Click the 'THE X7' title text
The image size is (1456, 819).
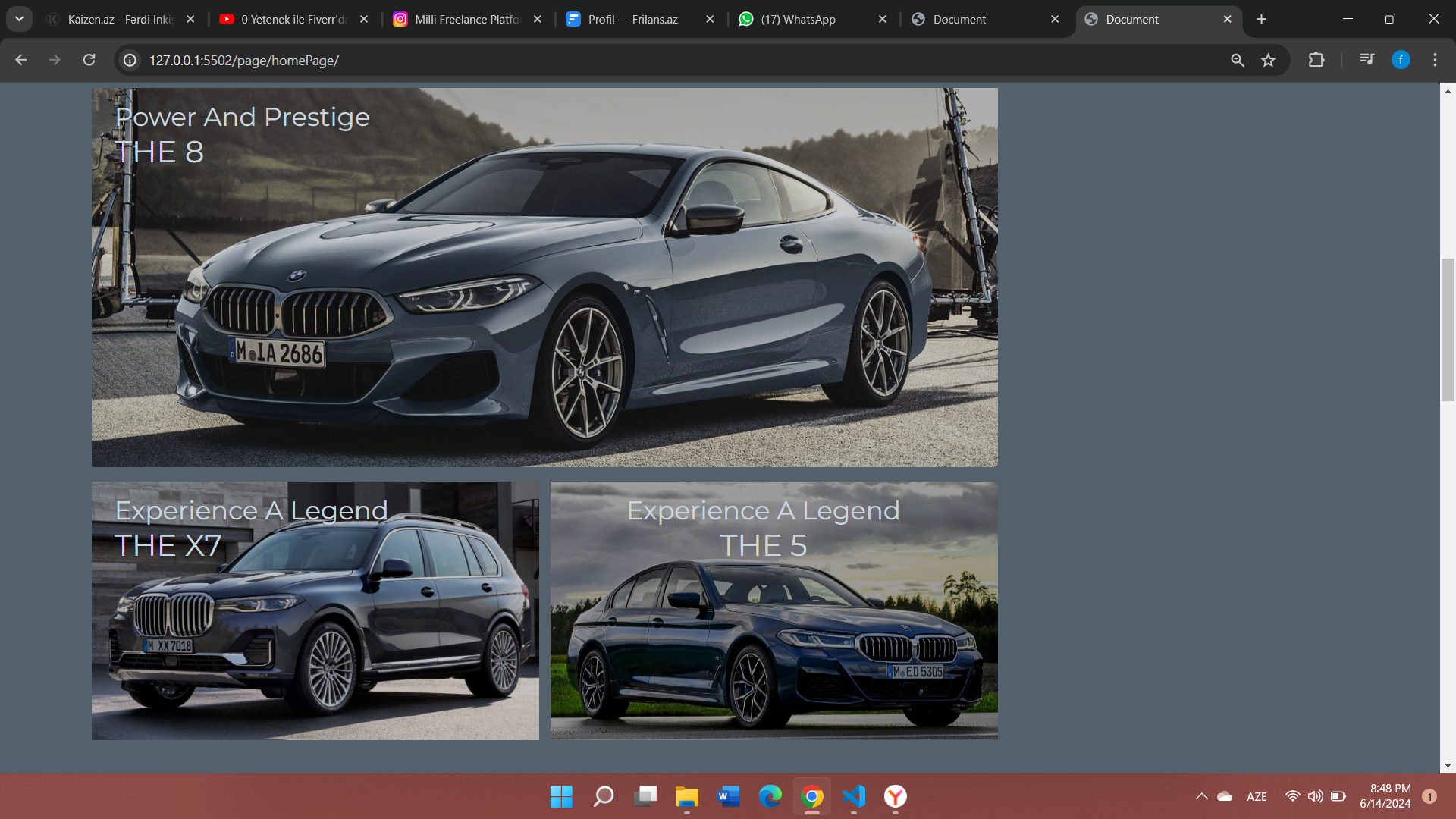(168, 545)
